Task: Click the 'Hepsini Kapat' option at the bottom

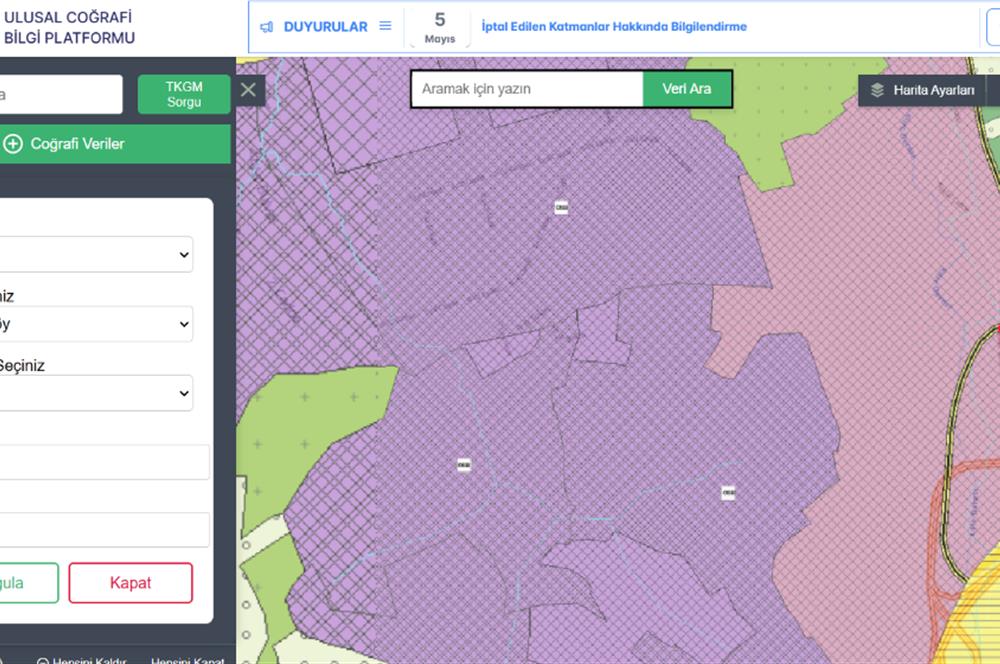Action: (188, 660)
